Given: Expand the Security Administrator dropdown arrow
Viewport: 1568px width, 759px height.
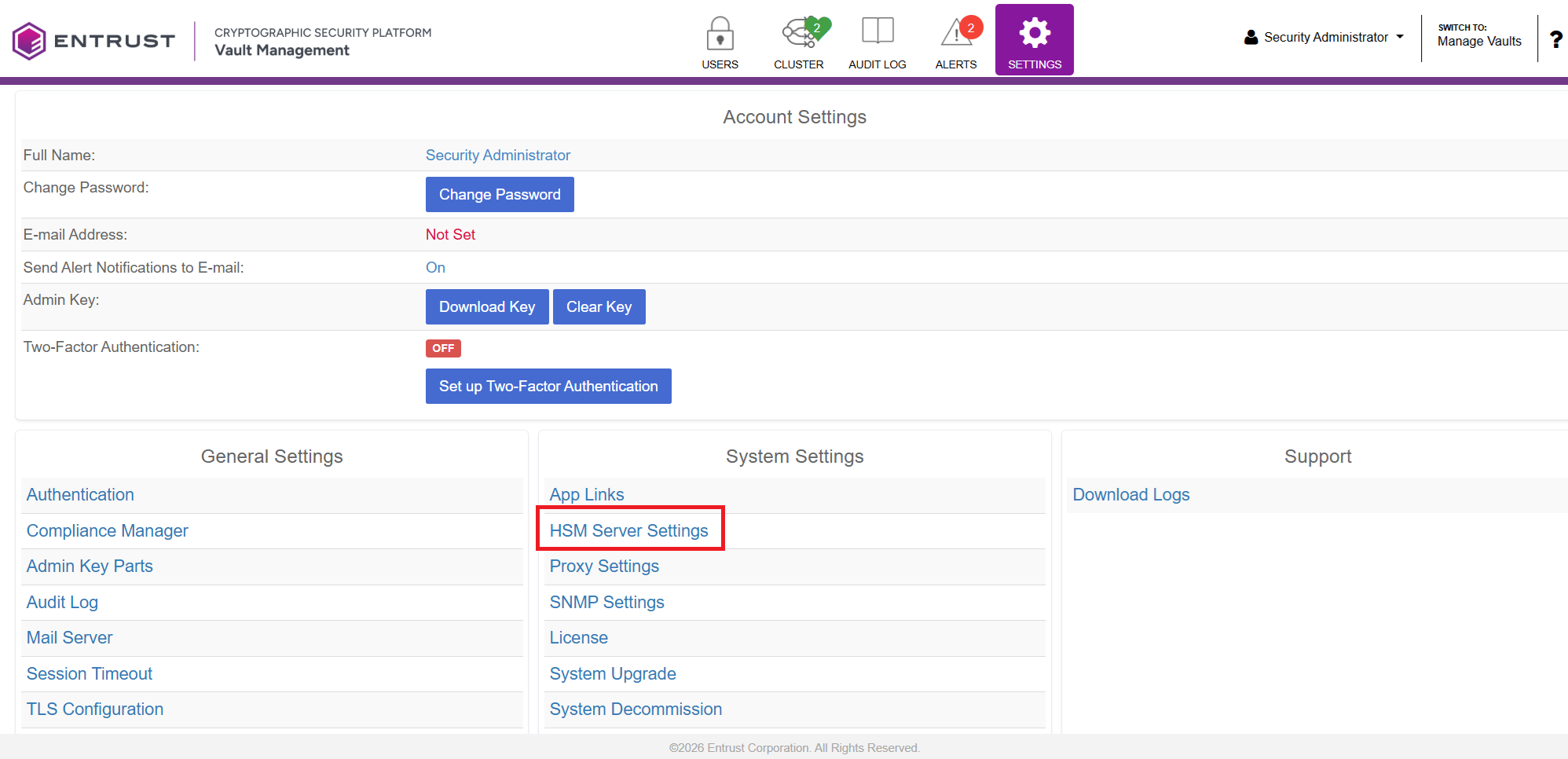Looking at the screenshot, I should (x=1400, y=37).
